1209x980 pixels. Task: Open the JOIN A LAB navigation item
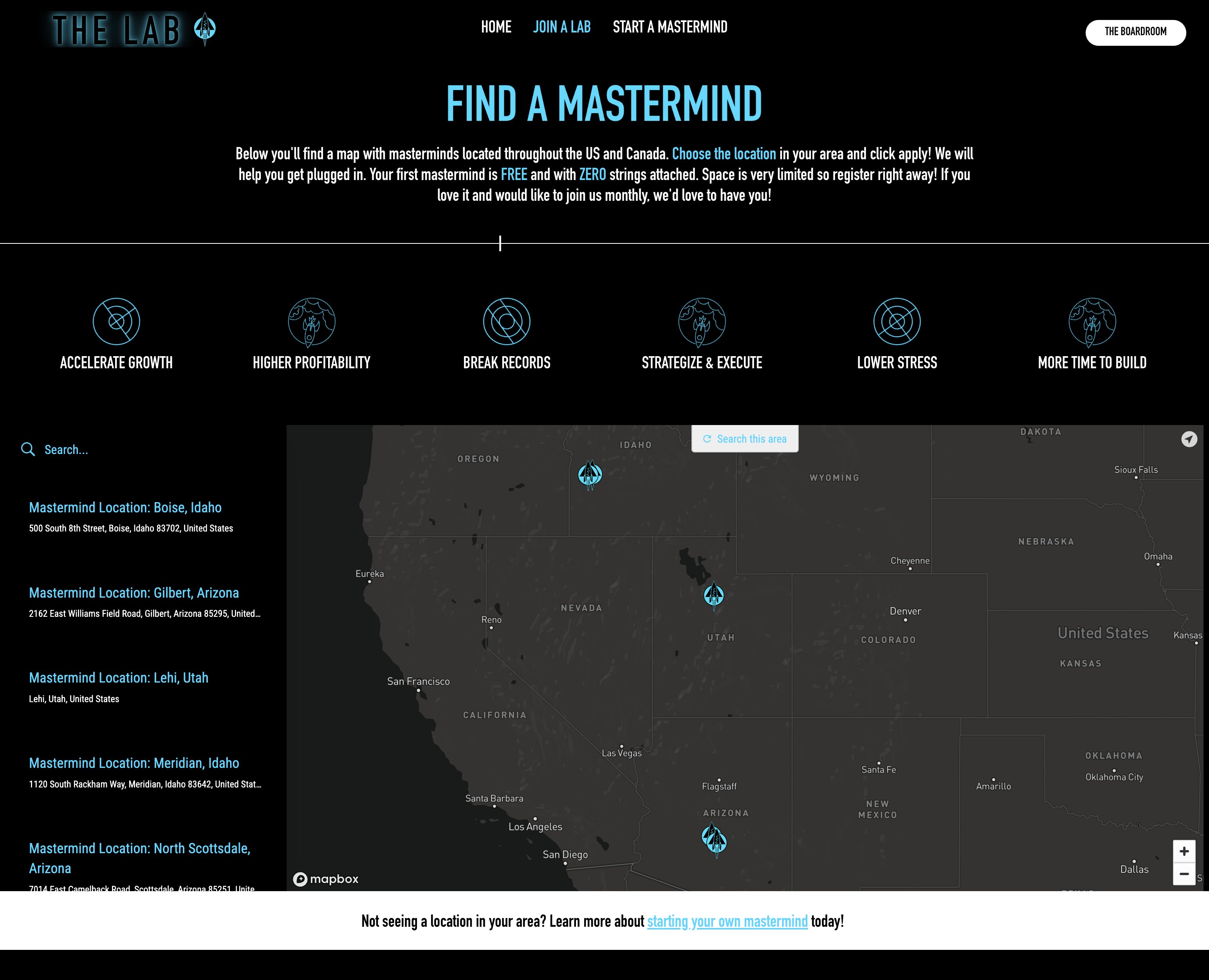point(561,27)
